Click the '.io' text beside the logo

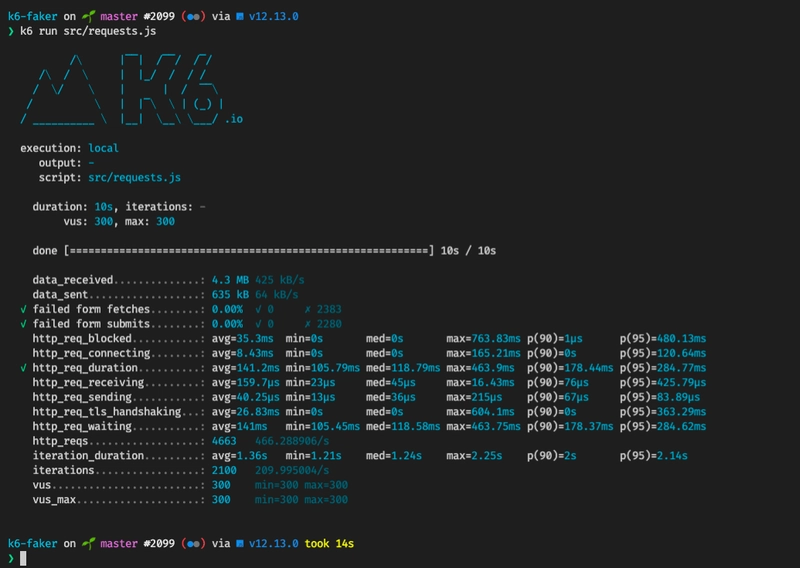(234, 119)
